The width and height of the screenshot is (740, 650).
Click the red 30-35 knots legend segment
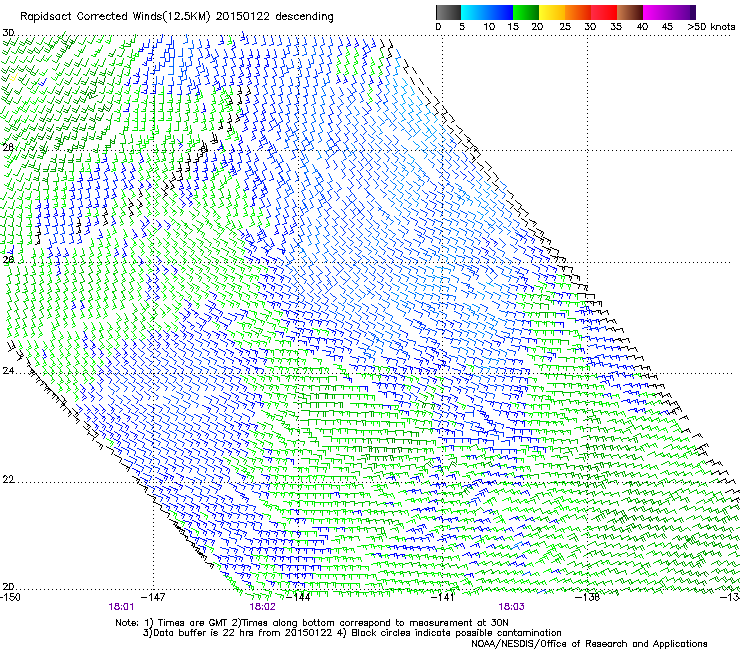pos(604,12)
